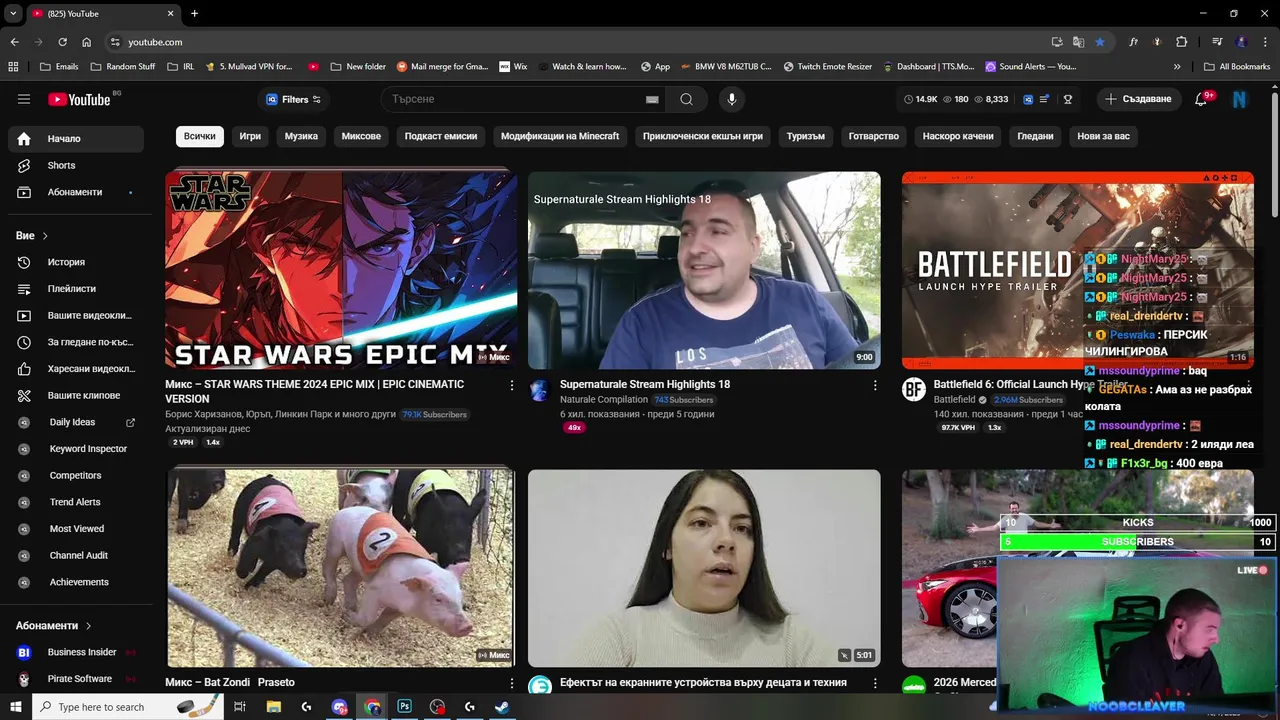Open the account avatar menu
1280x720 pixels.
[x=1240, y=99]
